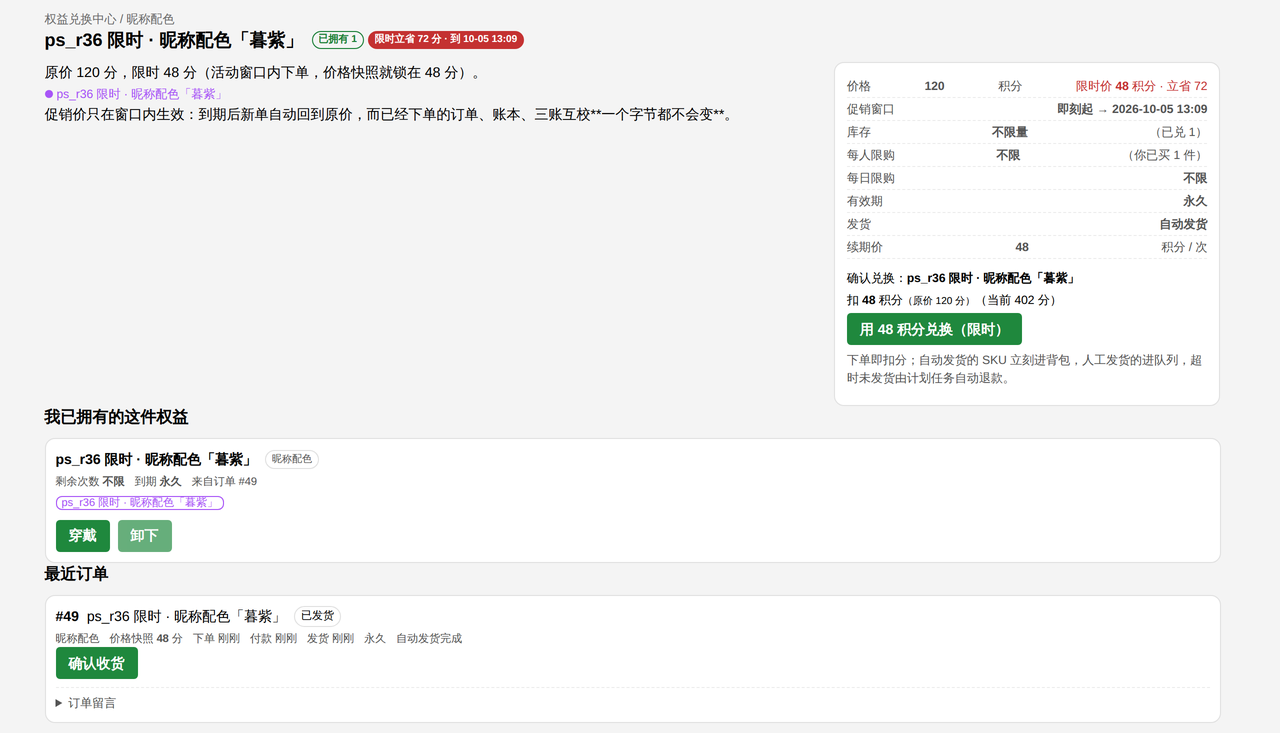Click 来自订单 #49 reference text
This screenshot has height=733, width=1280.
(x=224, y=481)
